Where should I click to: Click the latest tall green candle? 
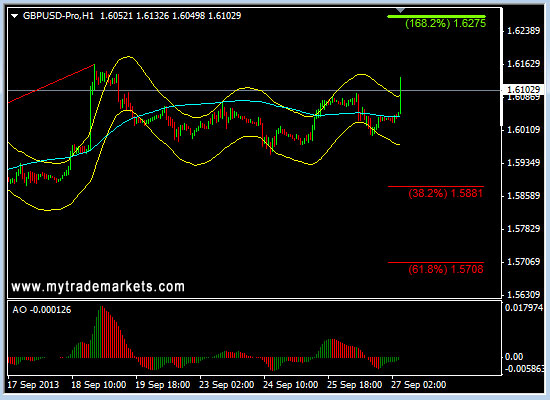[401, 95]
